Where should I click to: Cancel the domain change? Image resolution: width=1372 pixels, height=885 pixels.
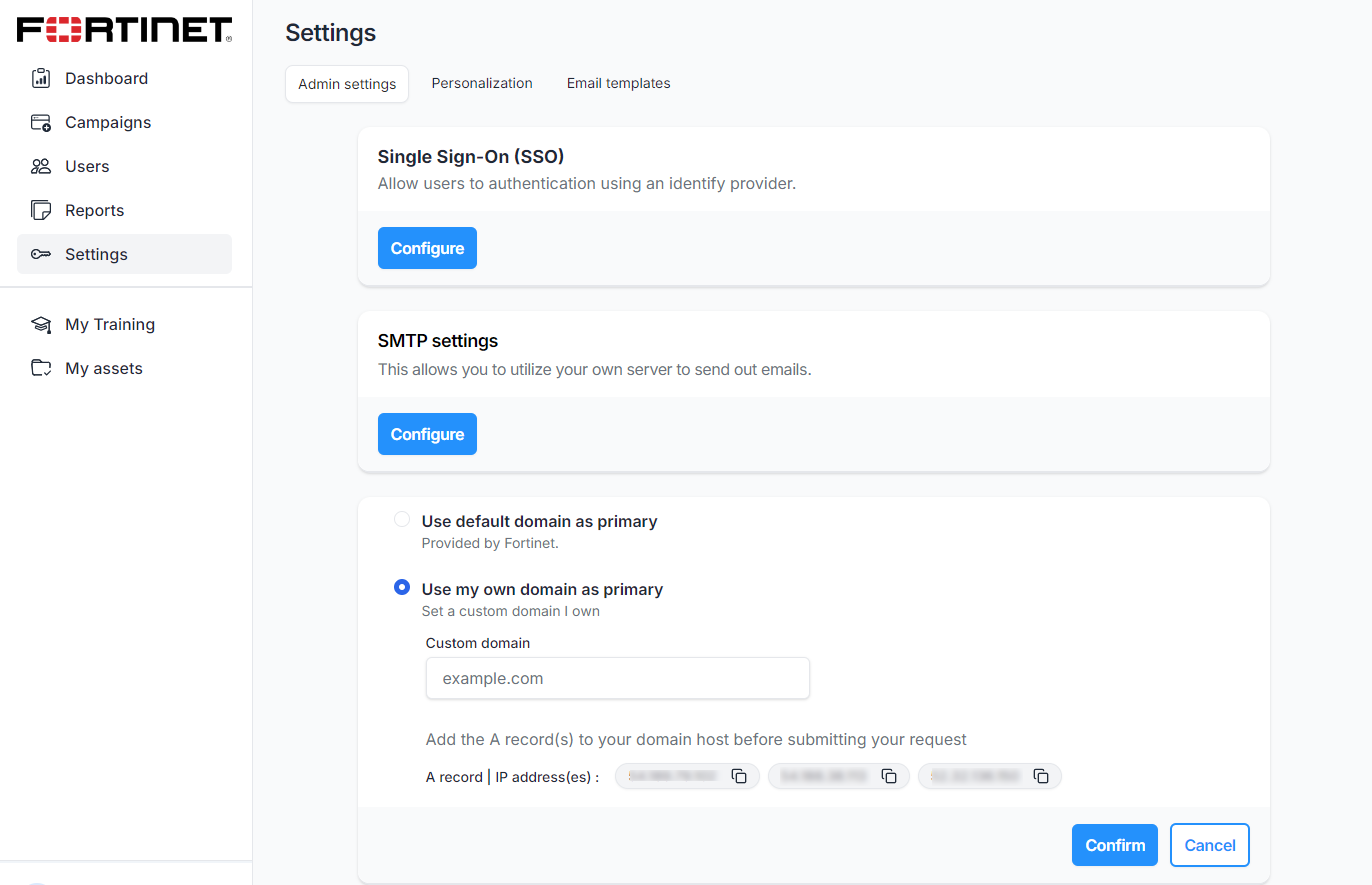(x=1209, y=845)
